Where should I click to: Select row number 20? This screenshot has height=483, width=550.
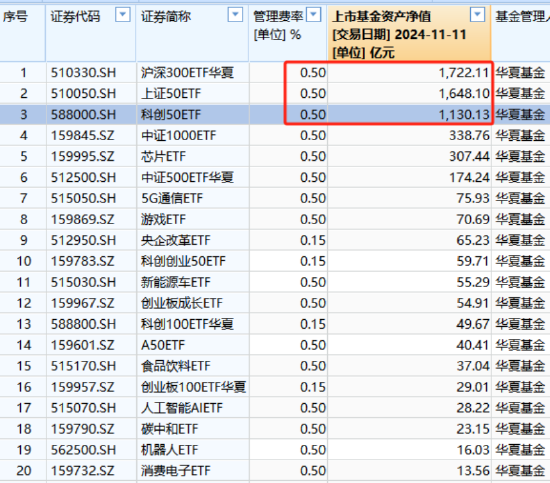[24, 471]
